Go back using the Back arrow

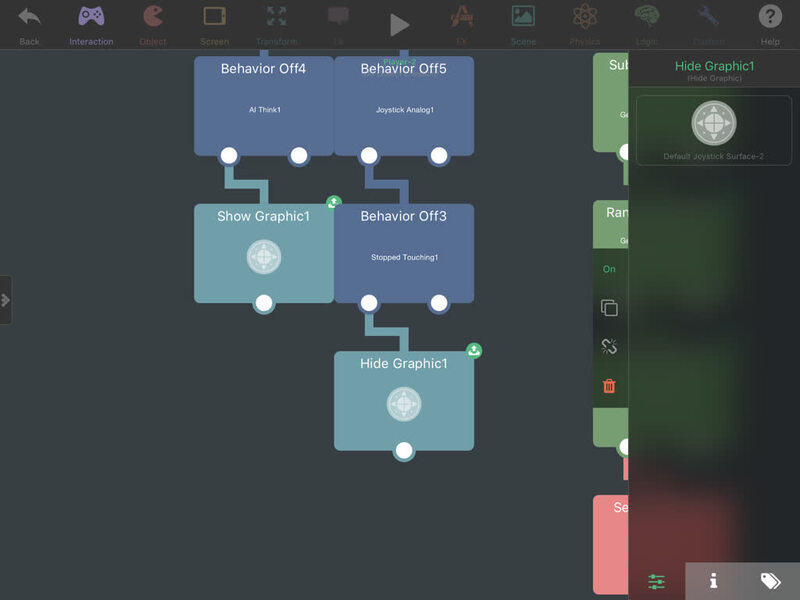(29, 24)
